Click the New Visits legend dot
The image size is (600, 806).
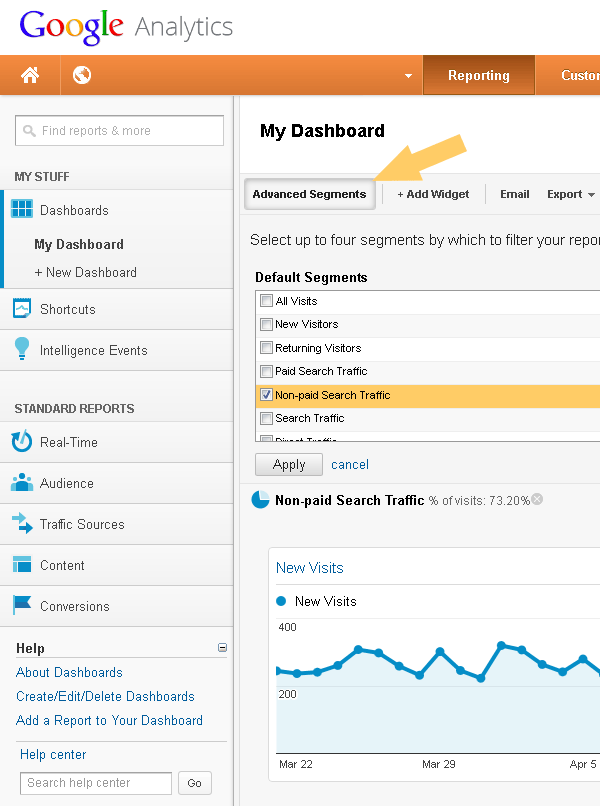[281, 601]
